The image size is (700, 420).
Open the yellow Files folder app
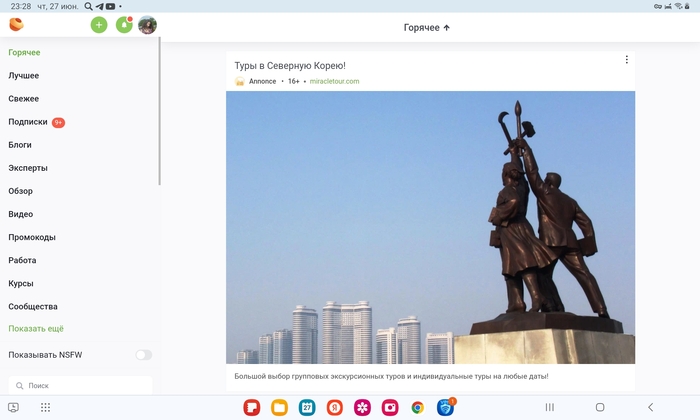(x=279, y=408)
